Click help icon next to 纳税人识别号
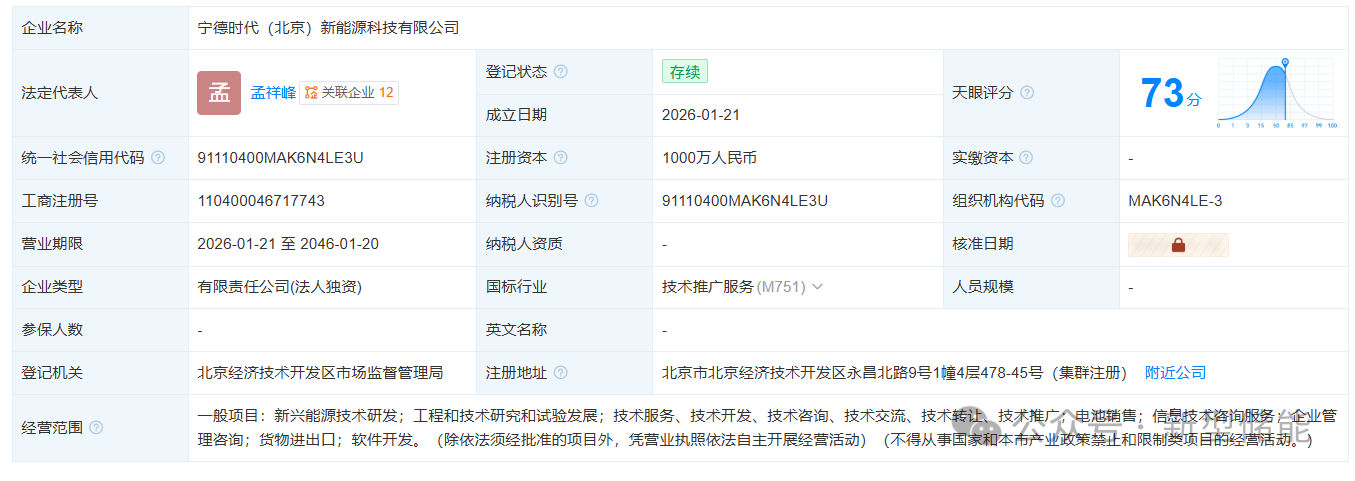 591,201
